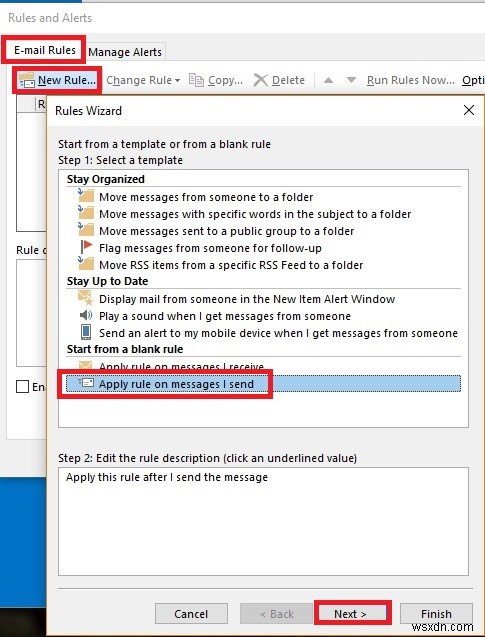Viewport: 485px width, 637px height.
Task: Click the Copy rule pages icon
Action: [196, 80]
